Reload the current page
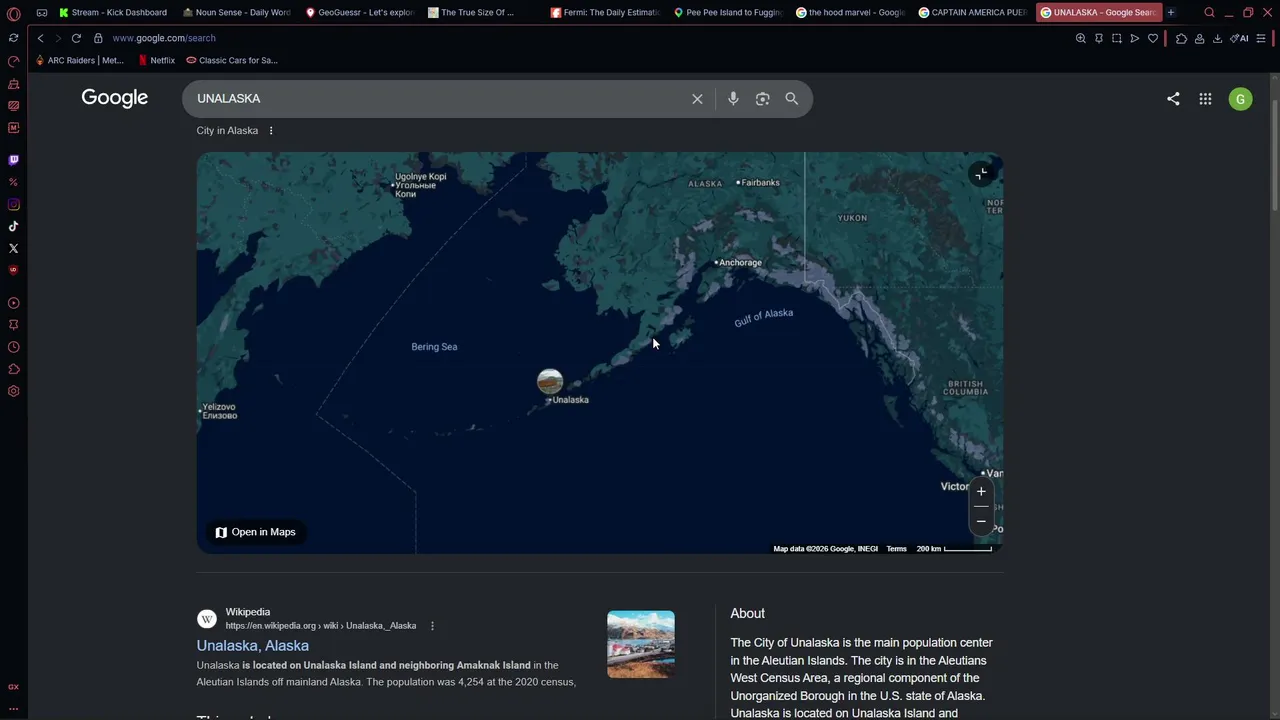Viewport: 1280px width, 720px height. (x=76, y=38)
